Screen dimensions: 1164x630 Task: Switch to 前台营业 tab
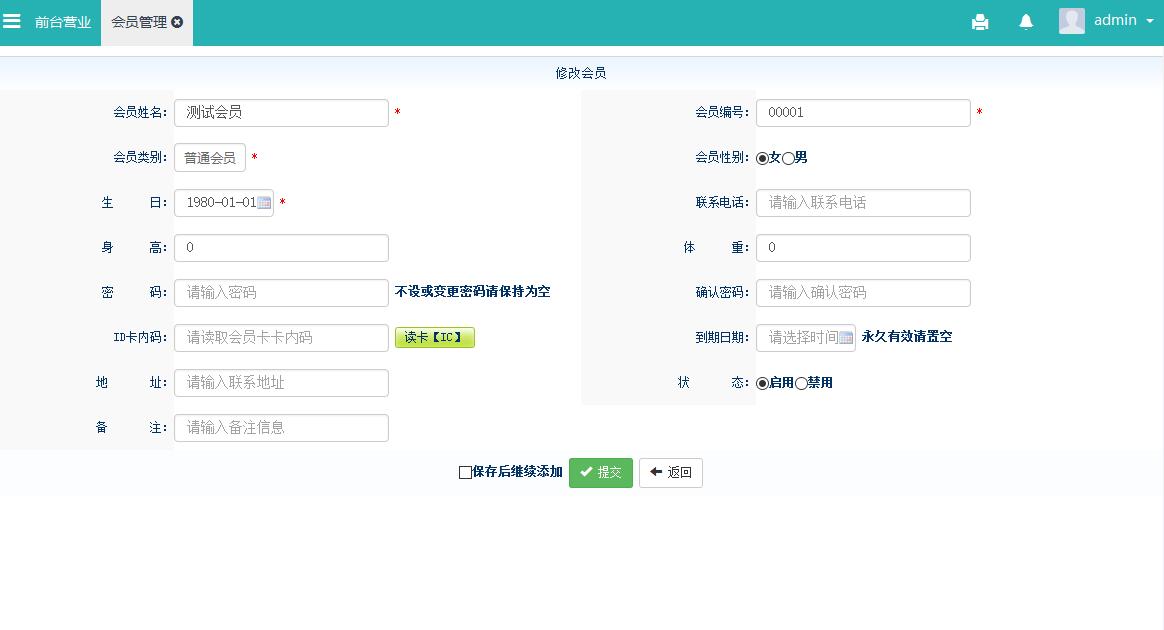pyautogui.click(x=63, y=22)
